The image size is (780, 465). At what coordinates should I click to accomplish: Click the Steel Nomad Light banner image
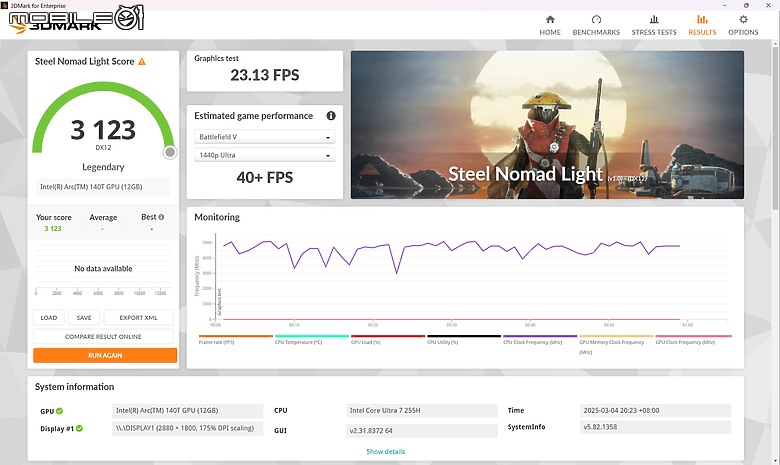pos(547,125)
